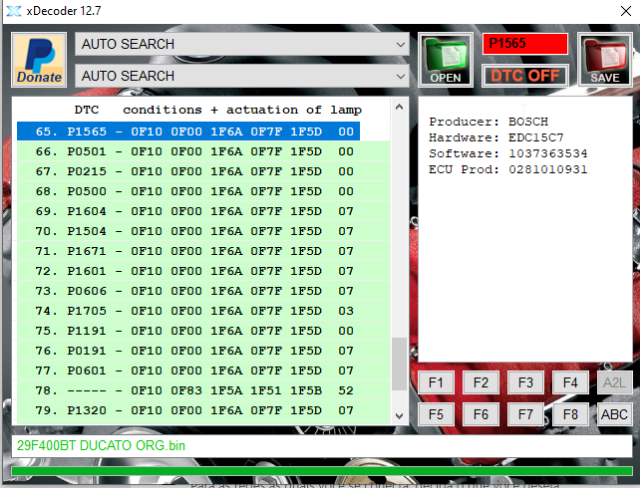
Task: Click the ABC button
Action: [x=615, y=413]
